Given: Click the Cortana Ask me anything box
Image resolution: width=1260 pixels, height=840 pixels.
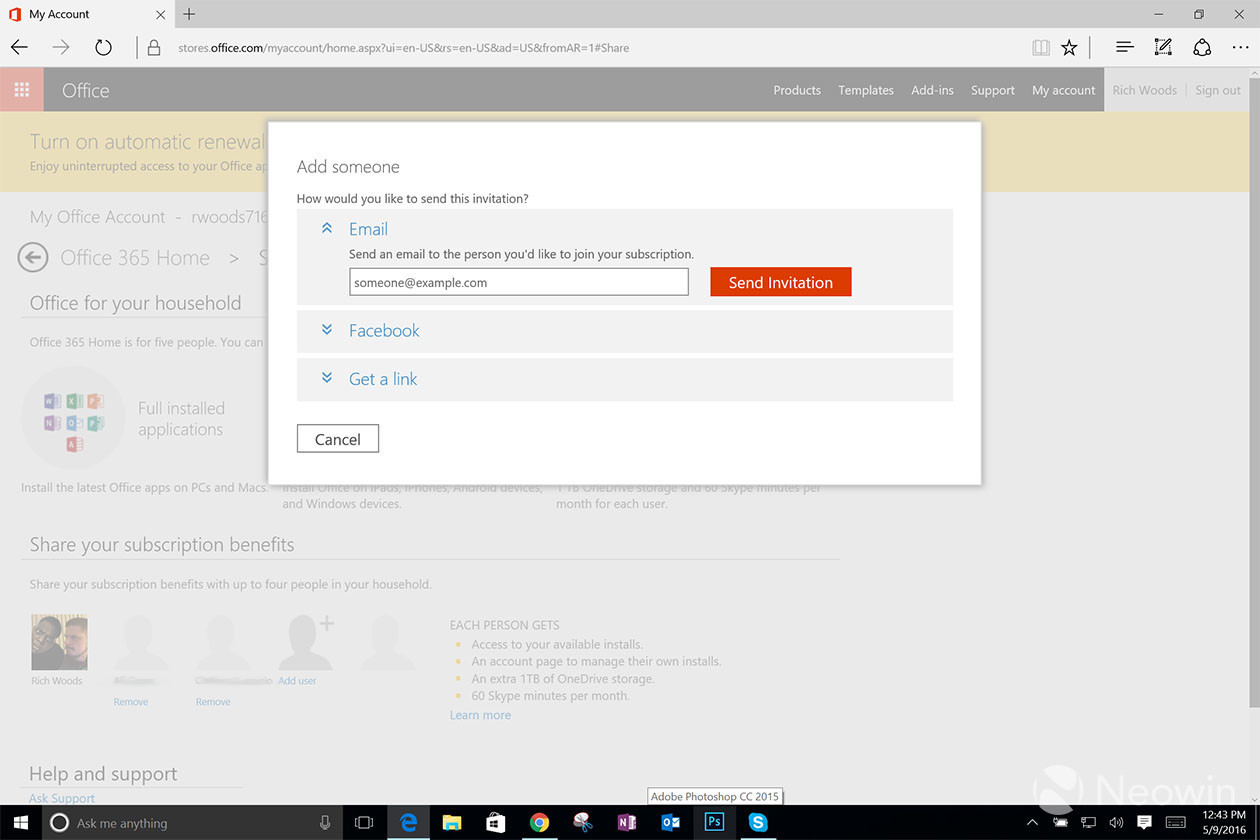Looking at the screenshot, I should [x=192, y=822].
